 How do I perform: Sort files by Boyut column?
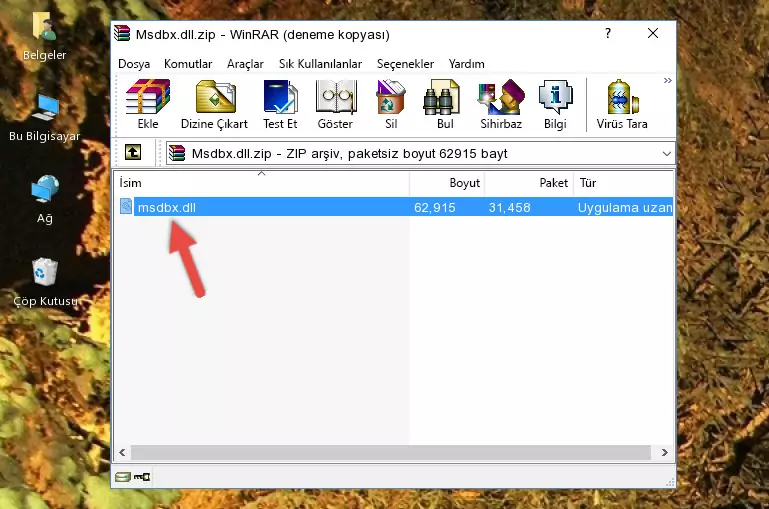tap(447, 182)
